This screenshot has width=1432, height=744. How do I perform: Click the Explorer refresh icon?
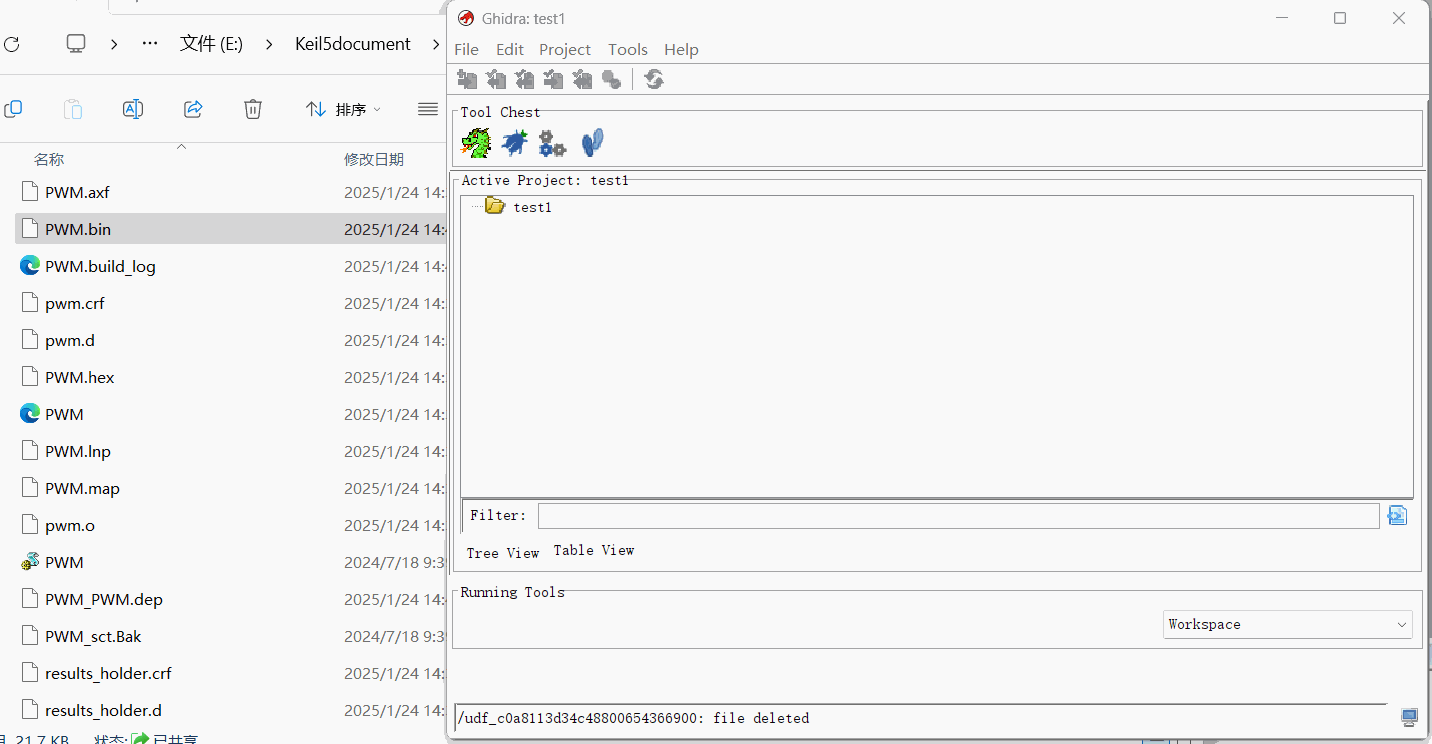click(x=11, y=44)
